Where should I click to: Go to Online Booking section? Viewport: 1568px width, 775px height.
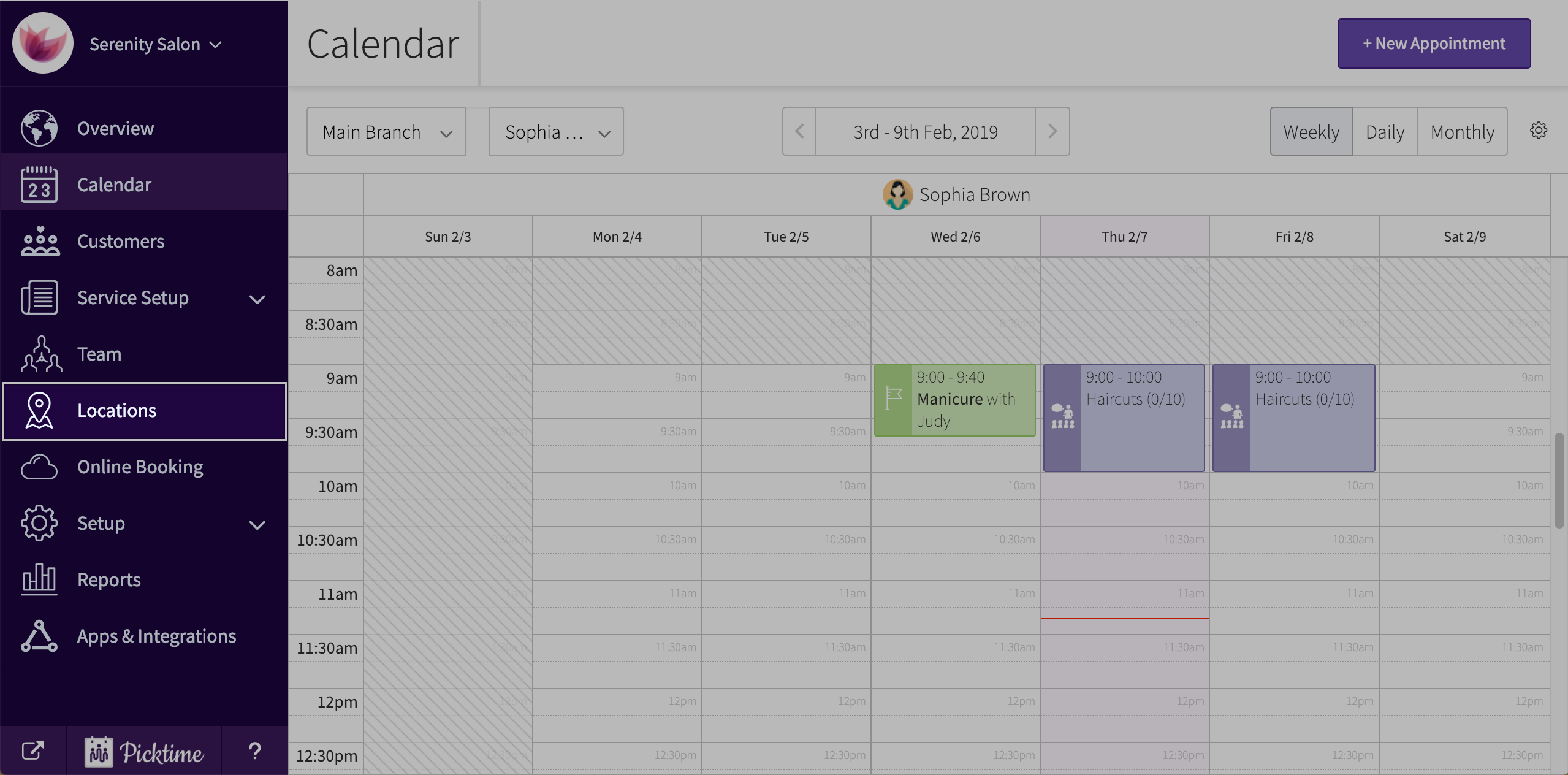point(140,467)
